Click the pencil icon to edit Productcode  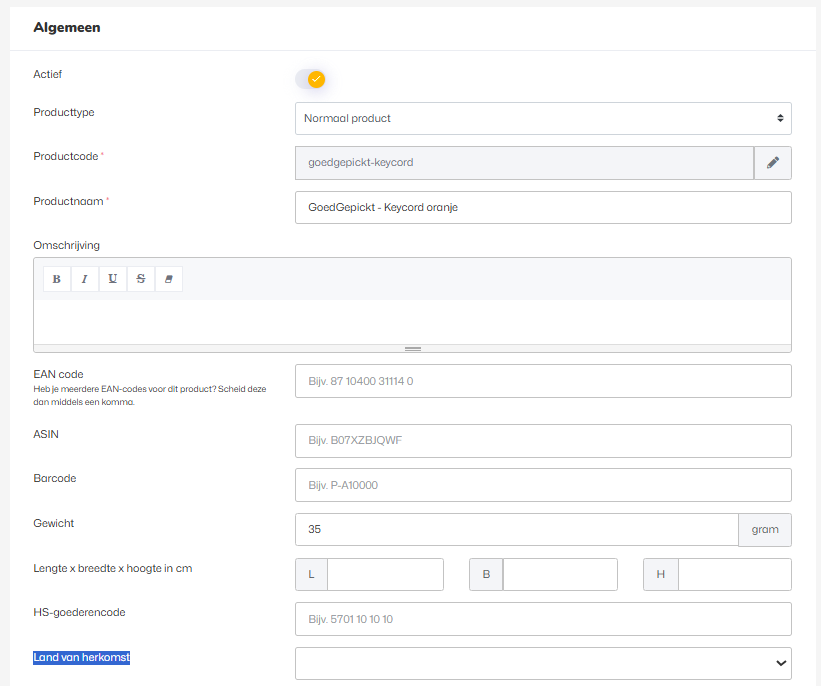point(772,163)
